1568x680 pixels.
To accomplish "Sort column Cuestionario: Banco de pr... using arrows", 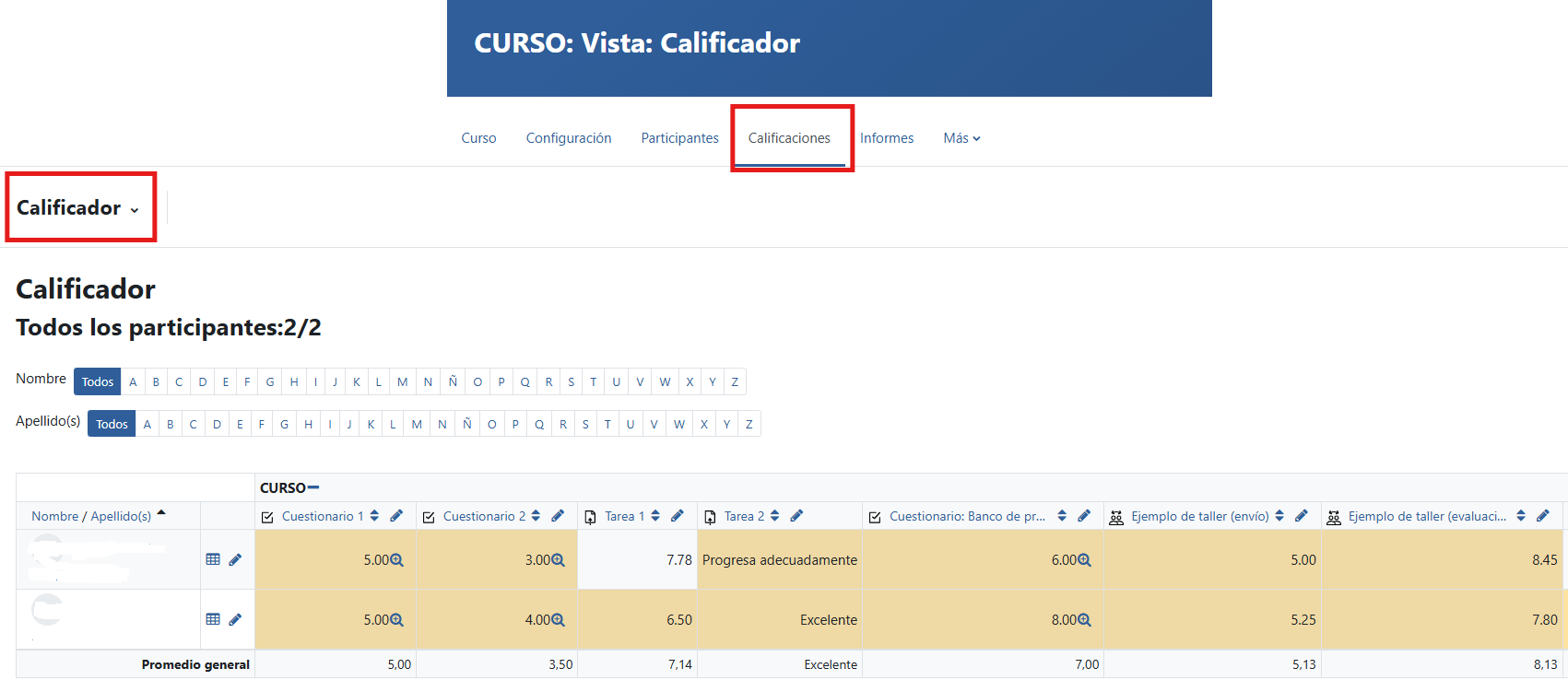I will 1062,516.
